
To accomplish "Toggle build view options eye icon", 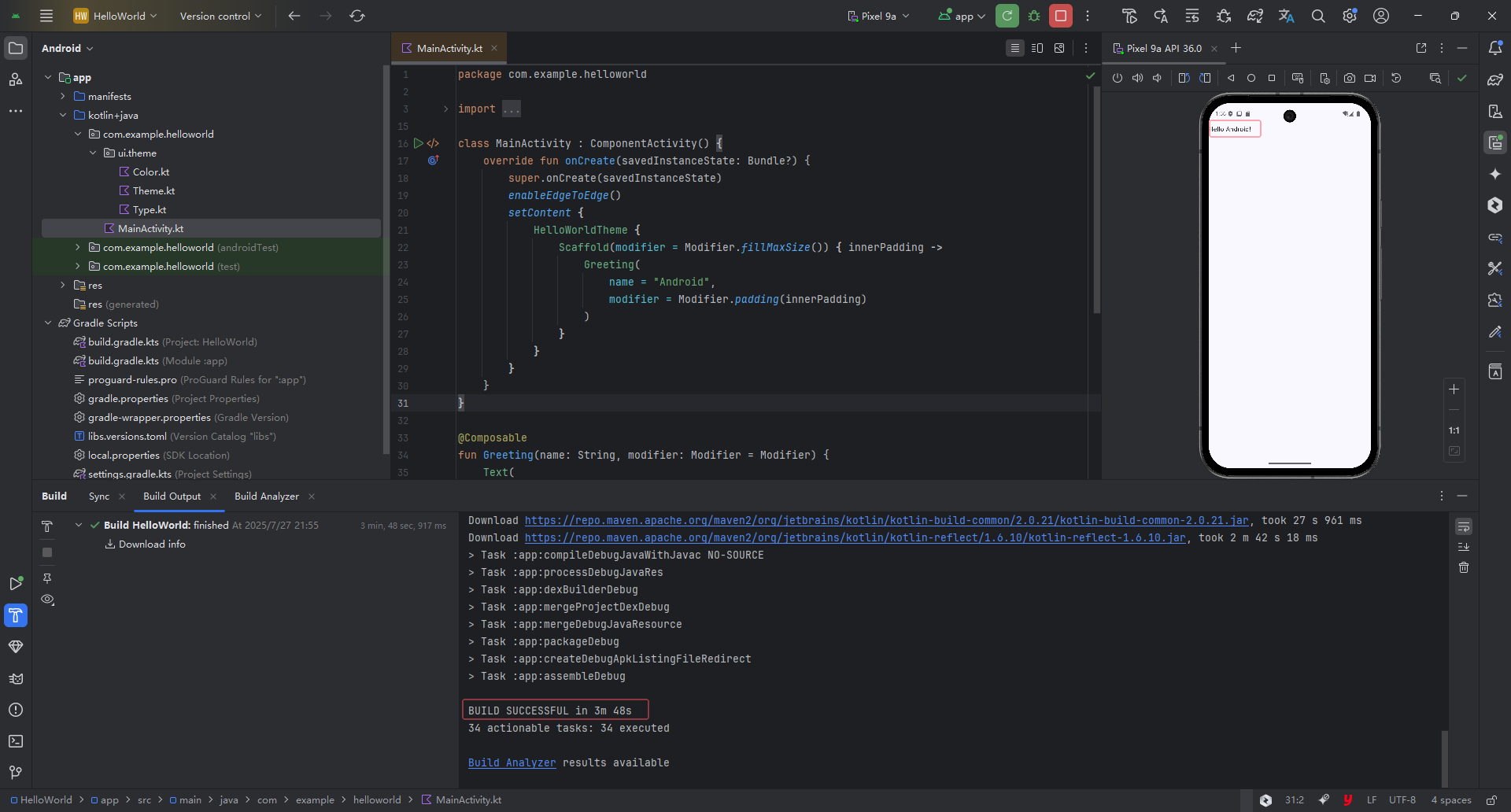I will pyautogui.click(x=47, y=600).
